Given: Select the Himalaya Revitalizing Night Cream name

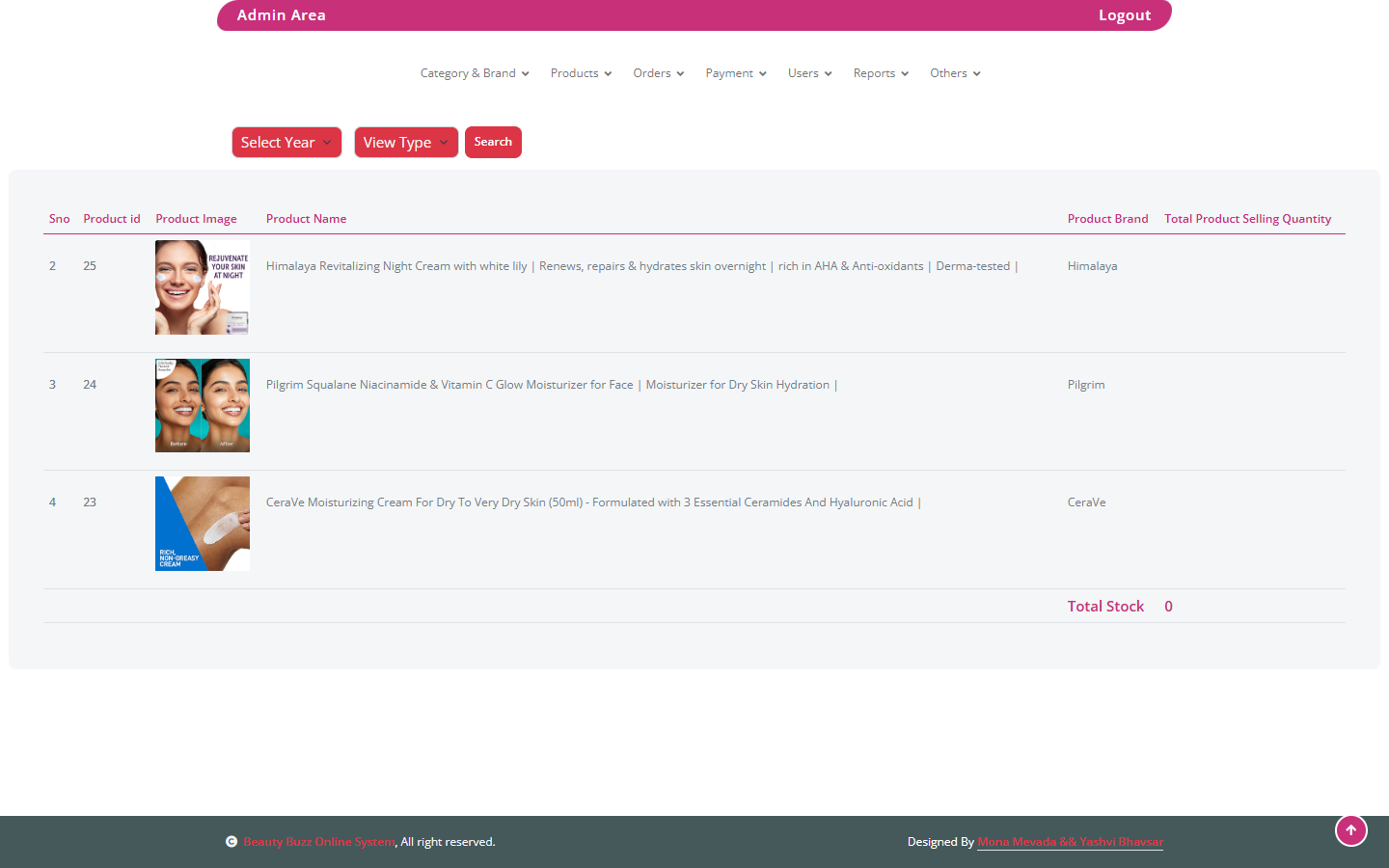Looking at the screenshot, I should pyautogui.click(x=641, y=266).
